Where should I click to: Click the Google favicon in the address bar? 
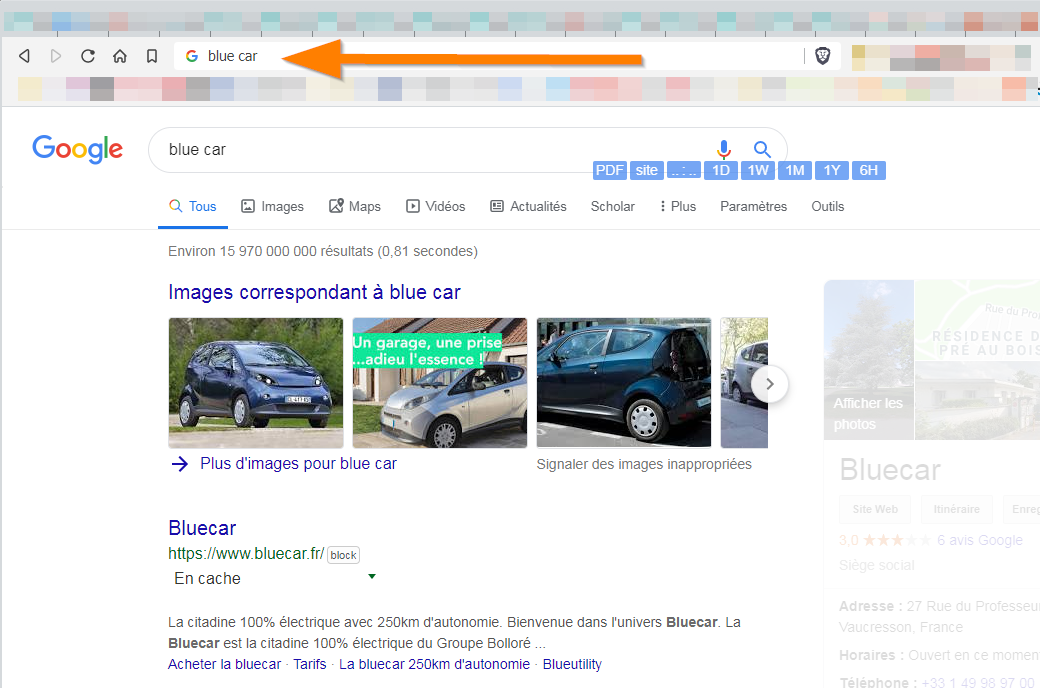tap(192, 56)
